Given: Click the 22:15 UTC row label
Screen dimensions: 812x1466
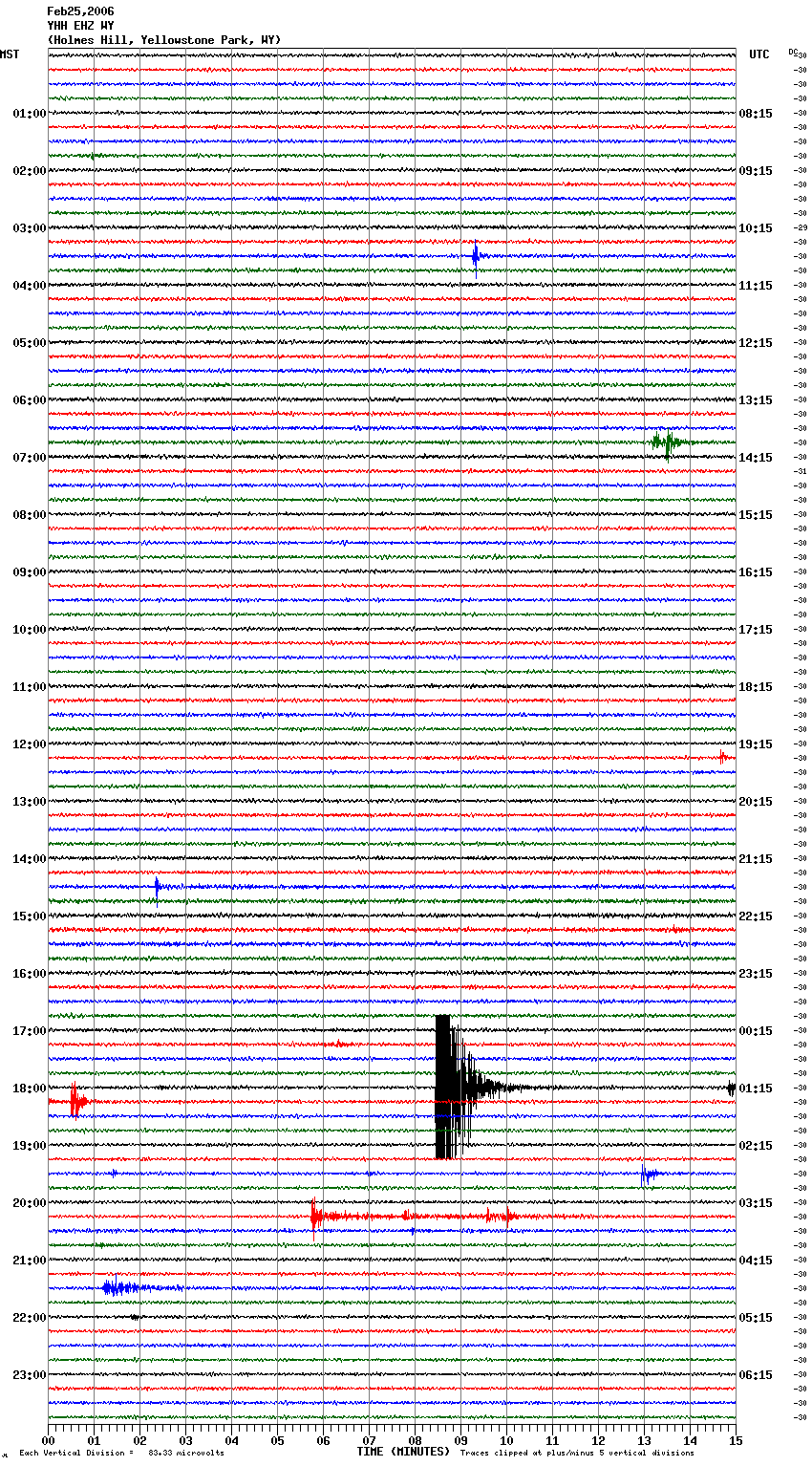Looking at the screenshot, I should click(x=756, y=916).
